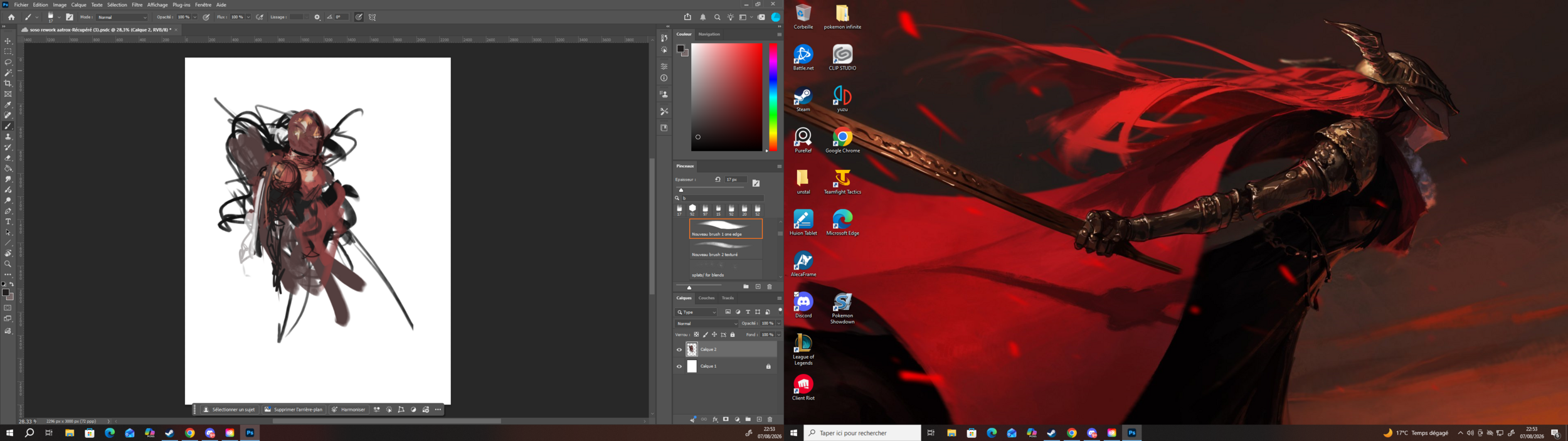Open the Properties info panel icon

664,78
